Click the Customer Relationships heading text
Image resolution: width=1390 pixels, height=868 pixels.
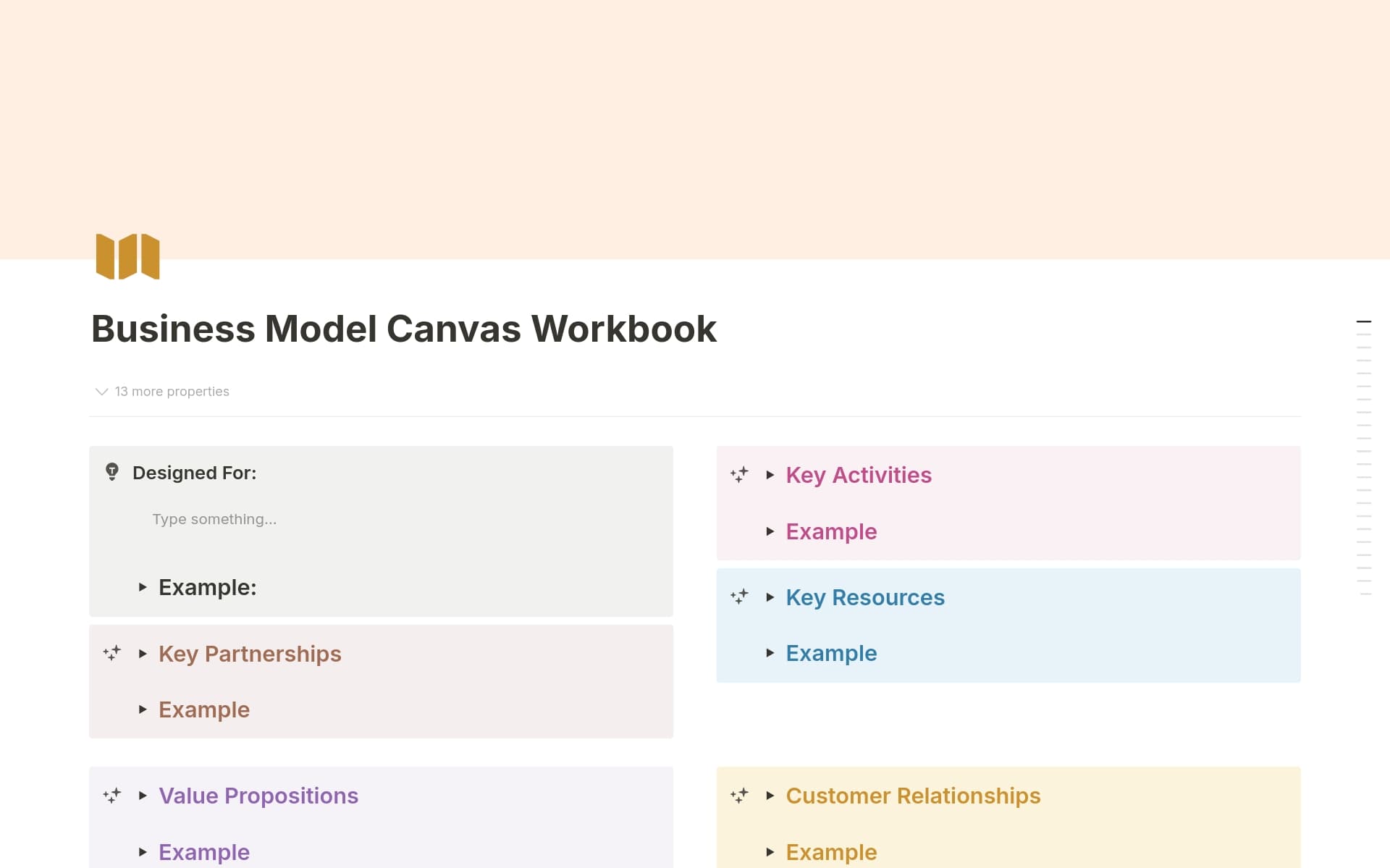click(913, 796)
